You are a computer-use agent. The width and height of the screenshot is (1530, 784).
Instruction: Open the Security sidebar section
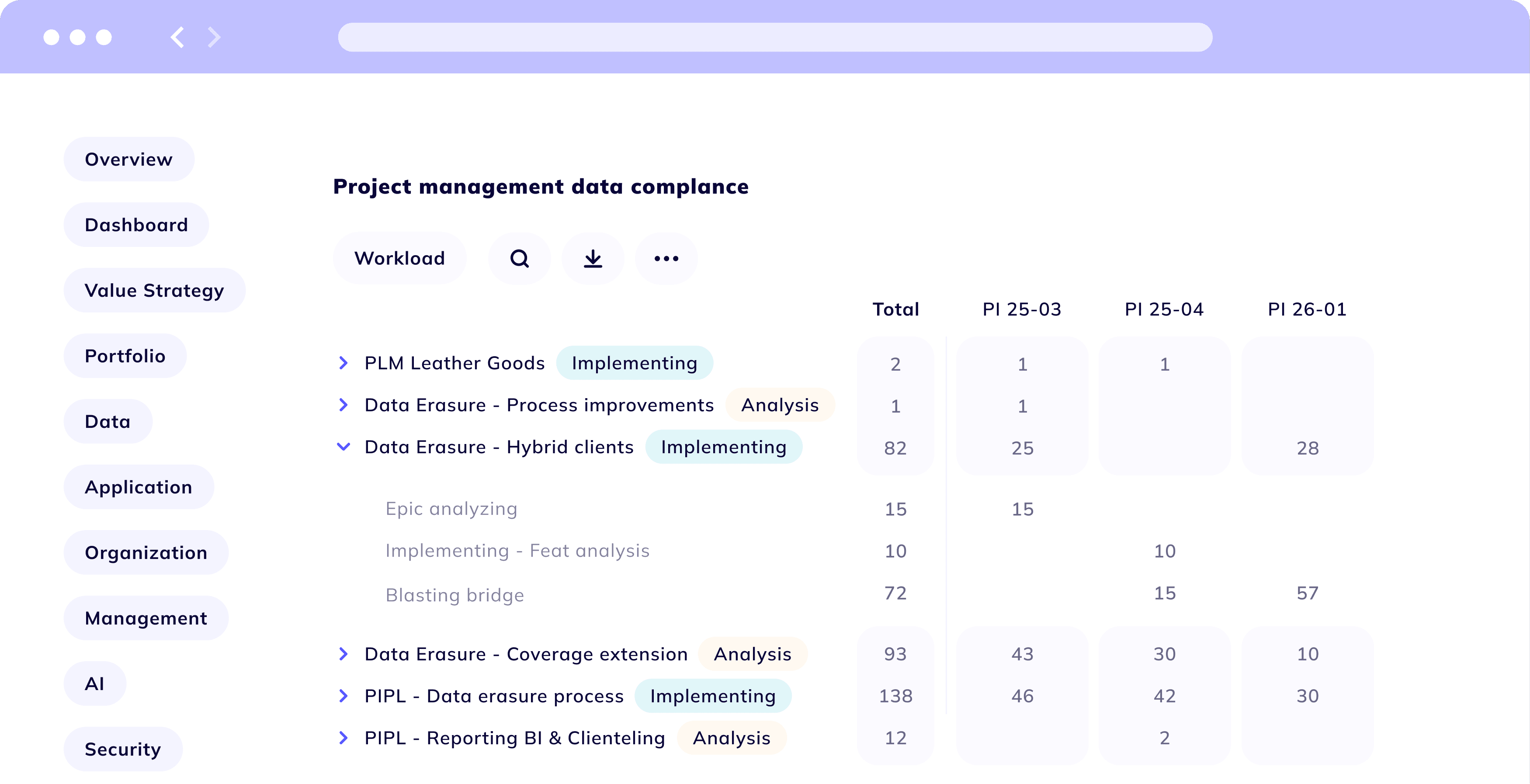[x=123, y=749]
